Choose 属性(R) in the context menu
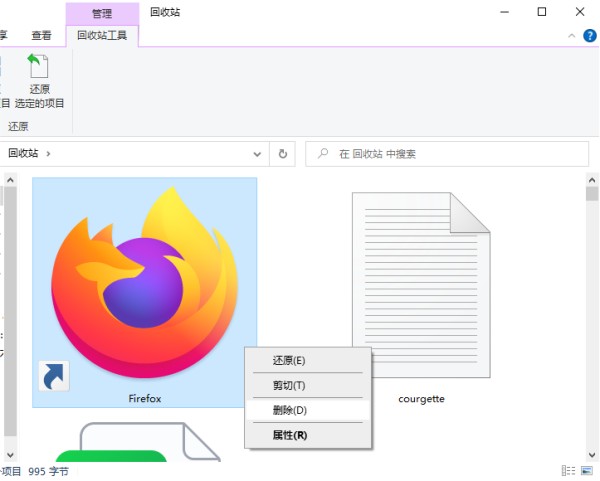The image size is (600, 481). (x=308, y=435)
